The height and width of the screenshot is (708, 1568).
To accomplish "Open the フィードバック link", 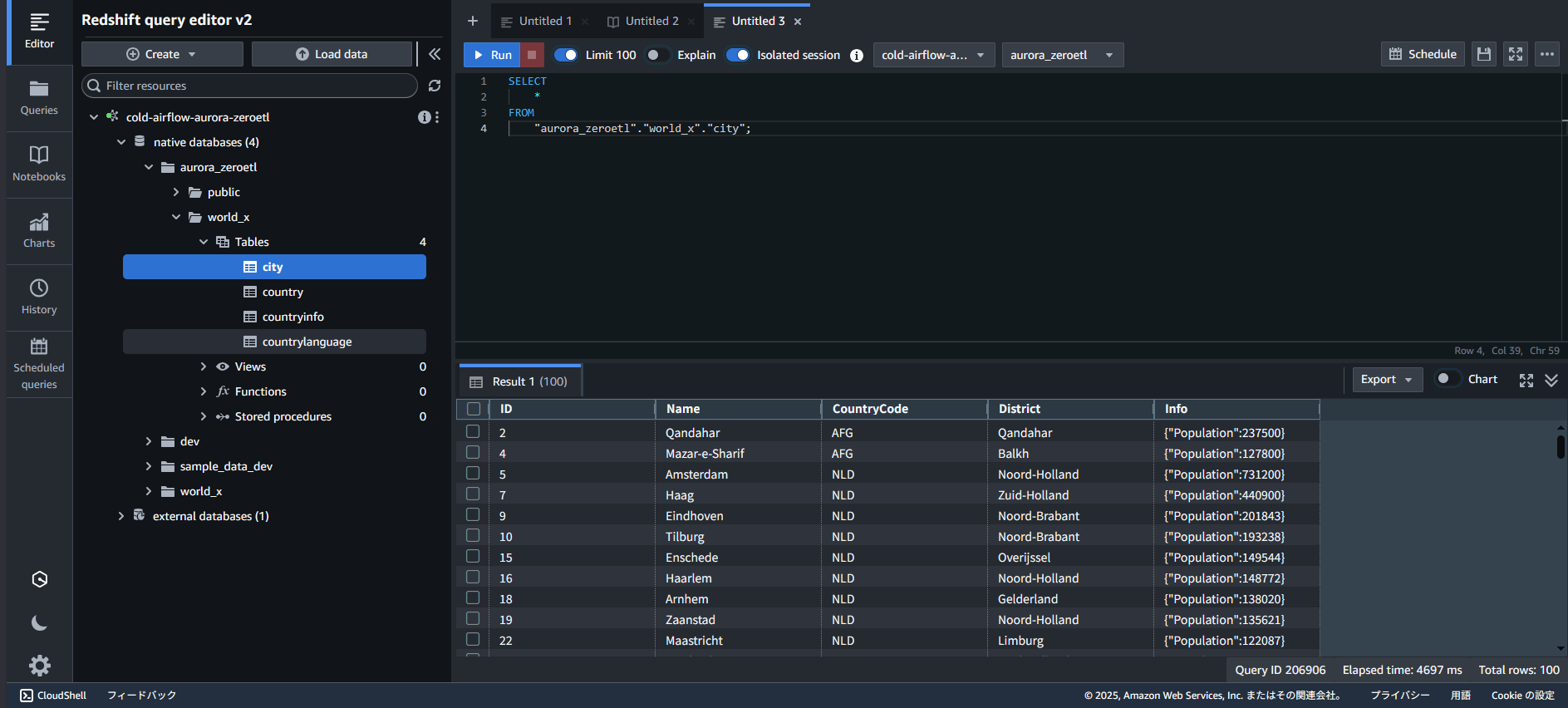I will pyautogui.click(x=141, y=696).
